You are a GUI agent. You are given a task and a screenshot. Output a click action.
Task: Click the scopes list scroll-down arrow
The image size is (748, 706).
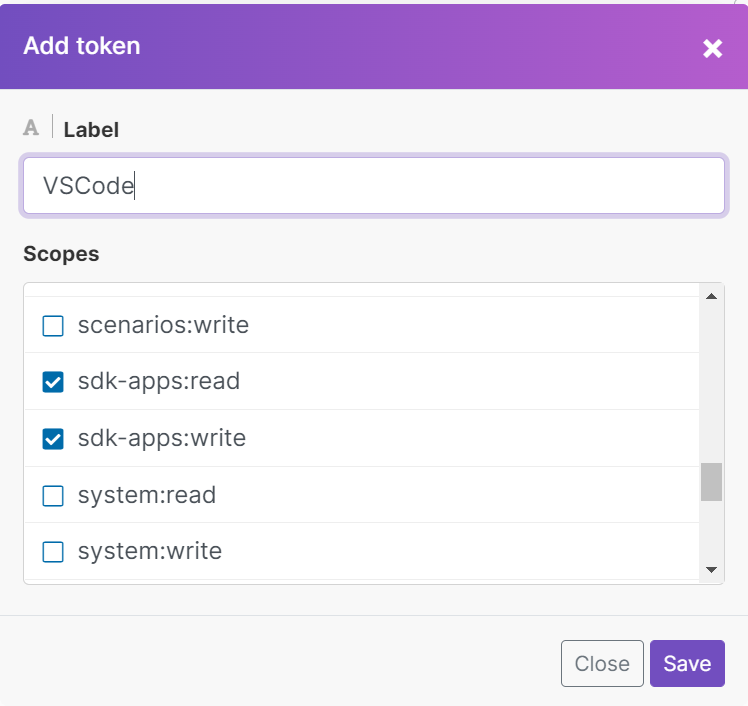pos(711,570)
